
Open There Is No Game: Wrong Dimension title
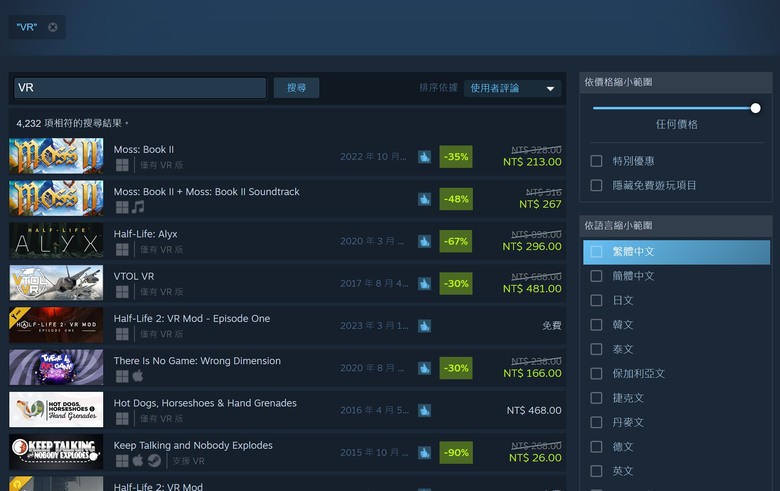pos(197,361)
